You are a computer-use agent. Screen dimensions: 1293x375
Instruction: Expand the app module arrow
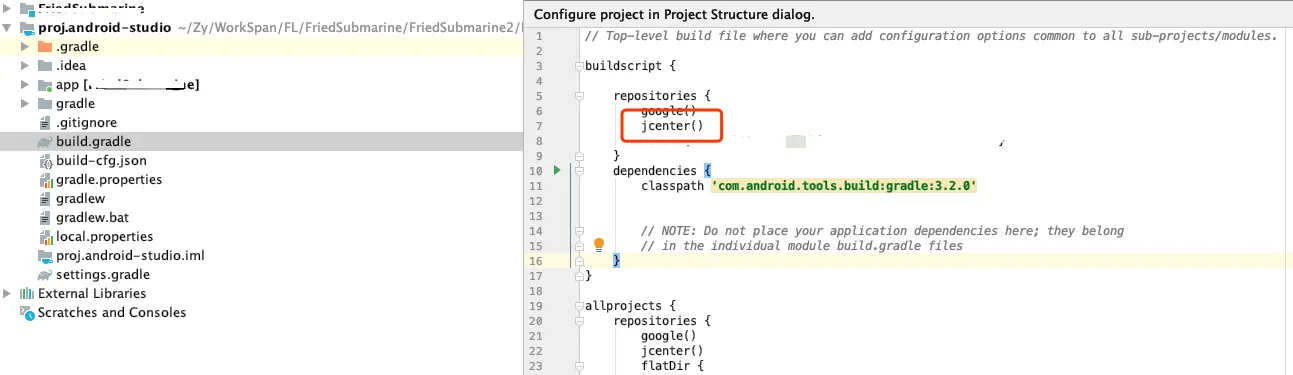(x=26, y=85)
